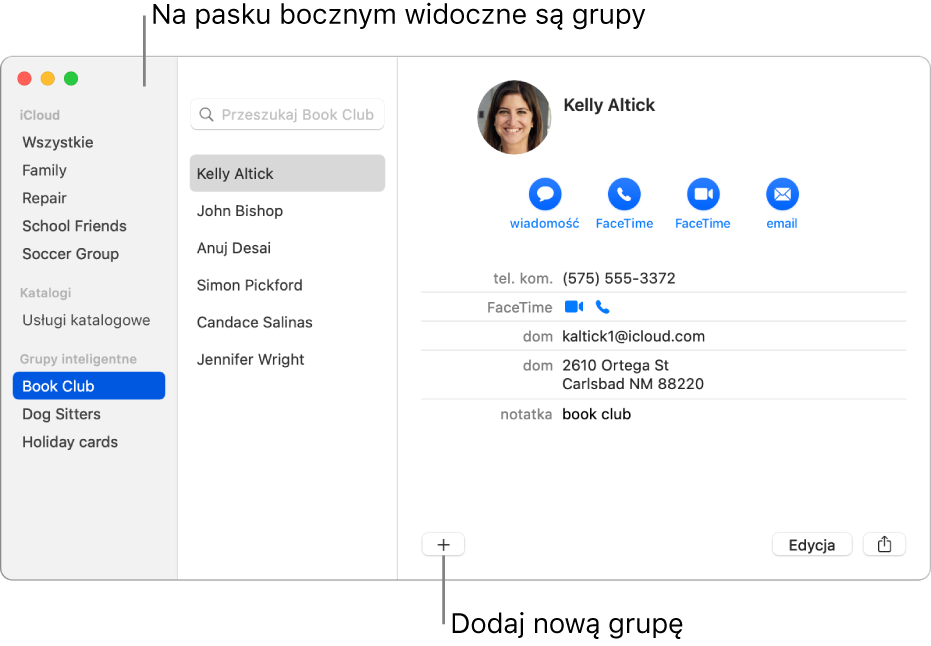Click the Kelly Altick name heading on card
The width and height of the screenshot is (931, 646).
click(609, 105)
